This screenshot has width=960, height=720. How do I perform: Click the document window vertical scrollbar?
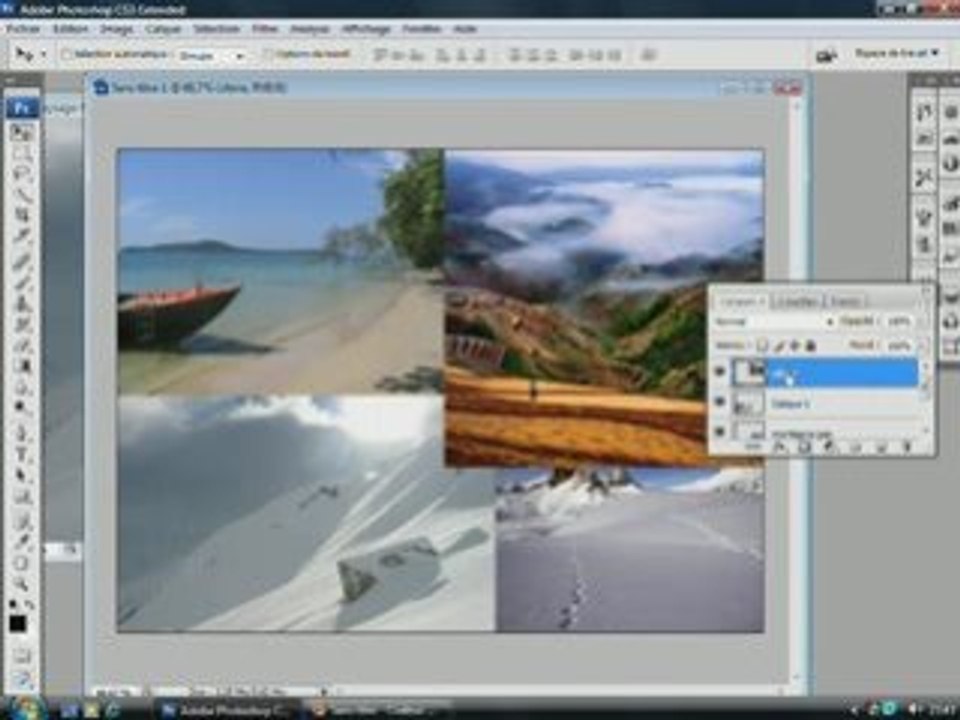(796, 392)
